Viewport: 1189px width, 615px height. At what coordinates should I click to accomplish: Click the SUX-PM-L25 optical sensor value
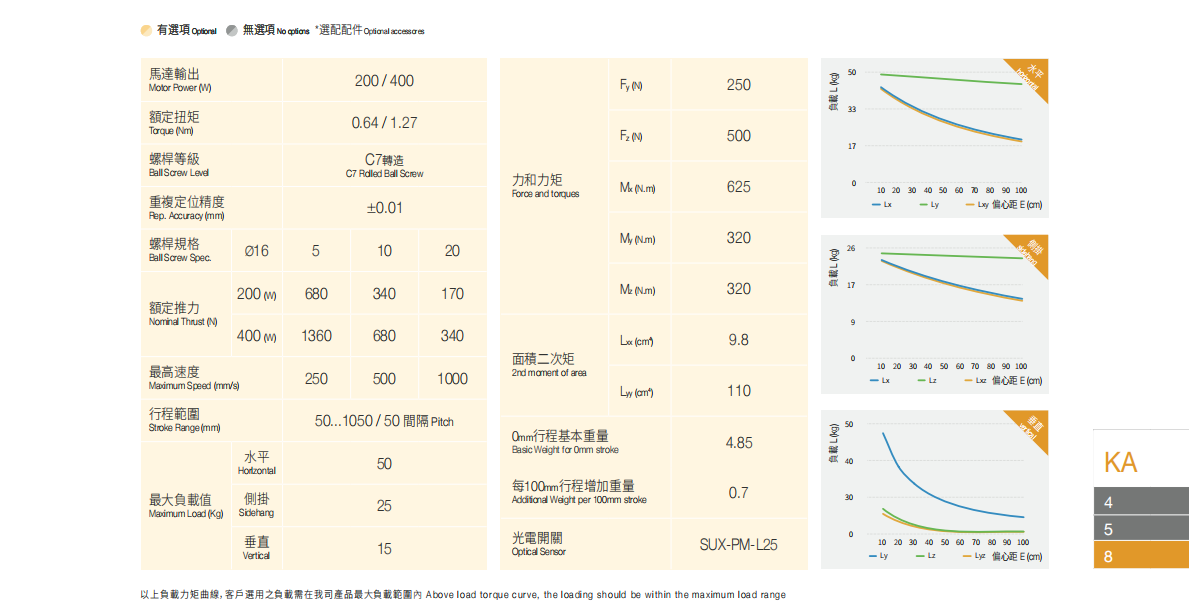pyautogui.click(x=738, y=545)
